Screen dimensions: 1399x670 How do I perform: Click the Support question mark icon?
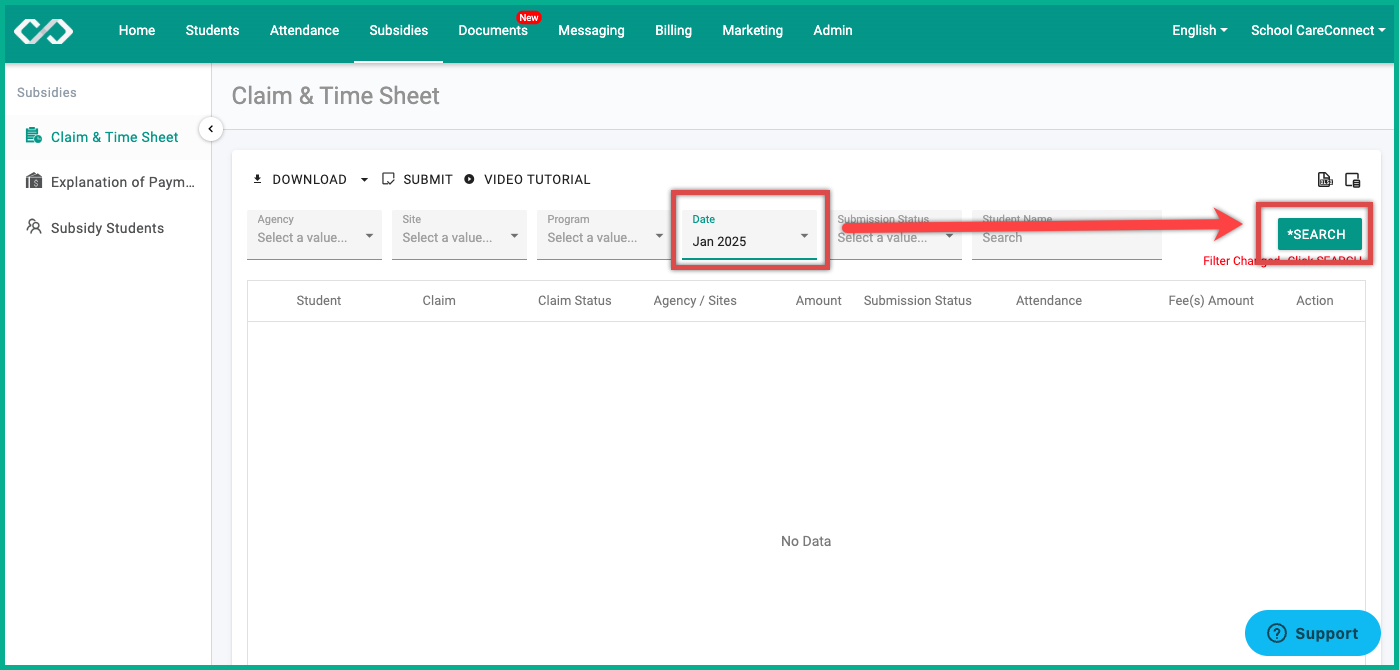click(x=1276, y=633)
